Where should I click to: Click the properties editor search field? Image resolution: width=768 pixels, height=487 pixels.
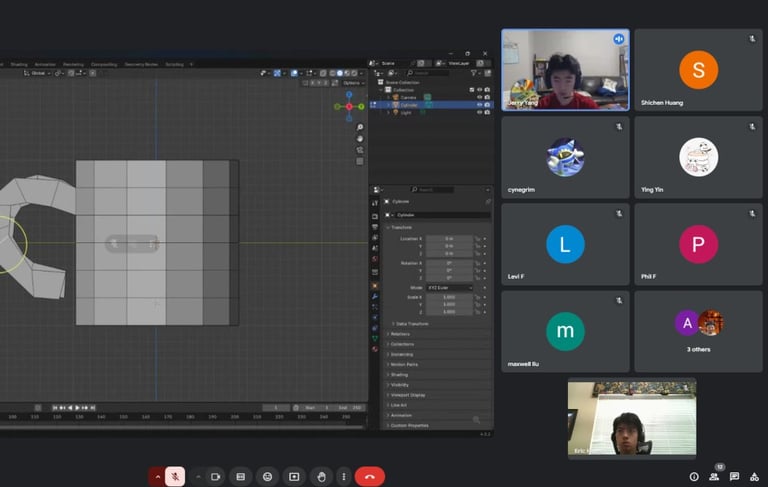[x=432, y=190]
